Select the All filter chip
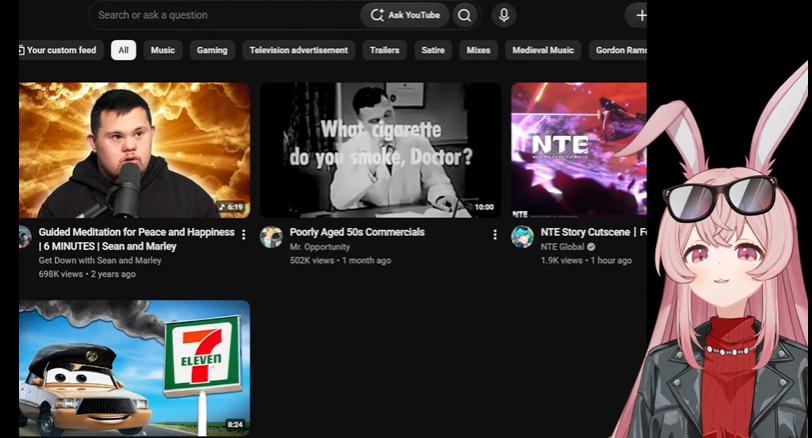The height and width of the screenshot is (438, 812). [123, 50]
